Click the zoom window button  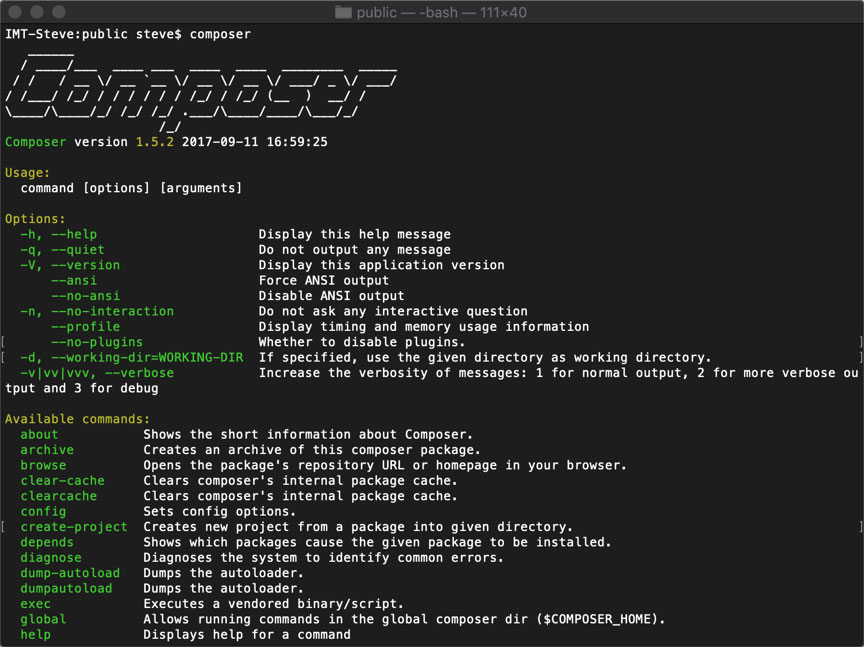coord(58,12)
